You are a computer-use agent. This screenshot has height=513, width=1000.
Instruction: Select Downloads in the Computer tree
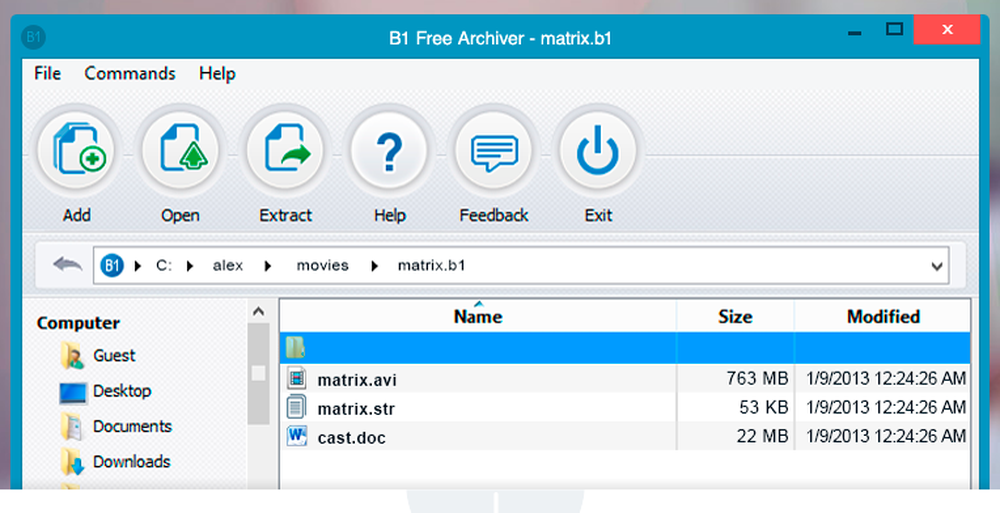point(132,461)
